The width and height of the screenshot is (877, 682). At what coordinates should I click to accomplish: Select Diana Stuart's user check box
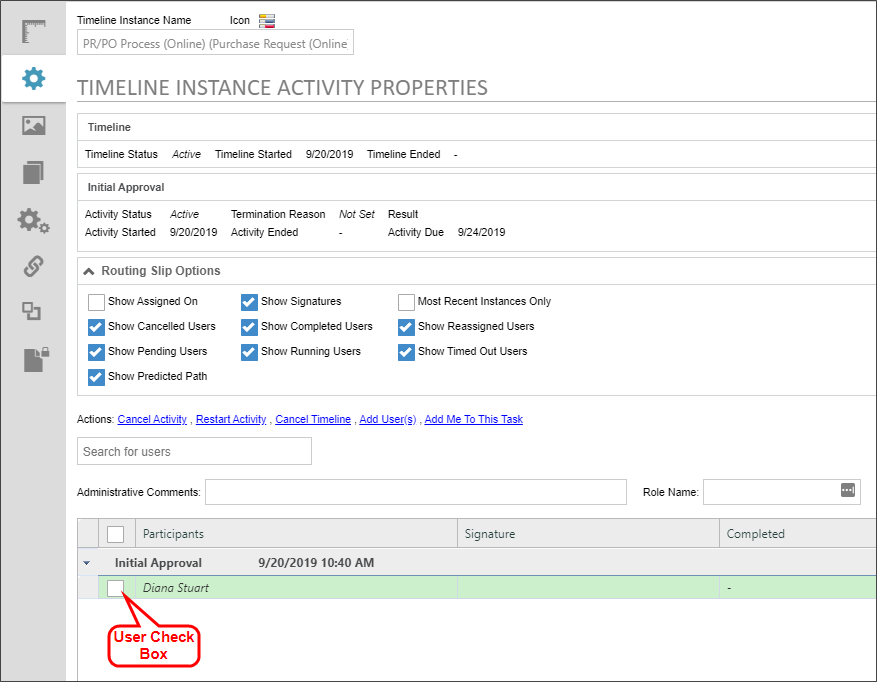116,588
